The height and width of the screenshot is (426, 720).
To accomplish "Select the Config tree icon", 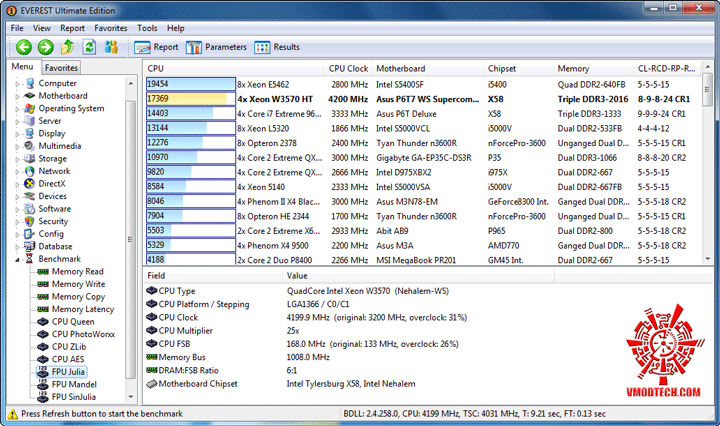I will 30,234.
